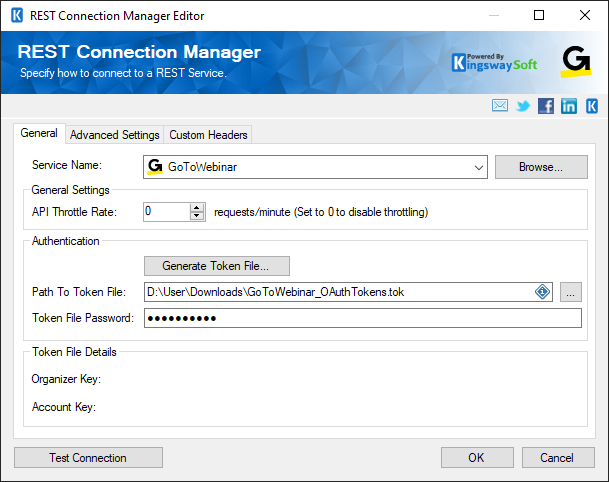Decrease the API Throttle Rate with down arrow

pos(197,216)
